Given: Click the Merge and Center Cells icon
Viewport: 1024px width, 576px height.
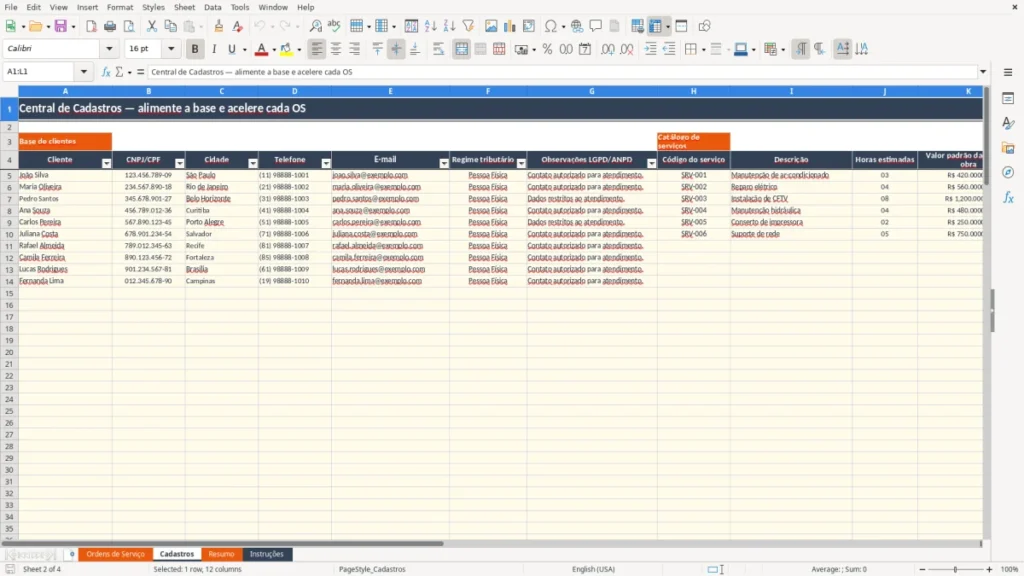Looking at the screenshot, I should [x=461, y=49].
